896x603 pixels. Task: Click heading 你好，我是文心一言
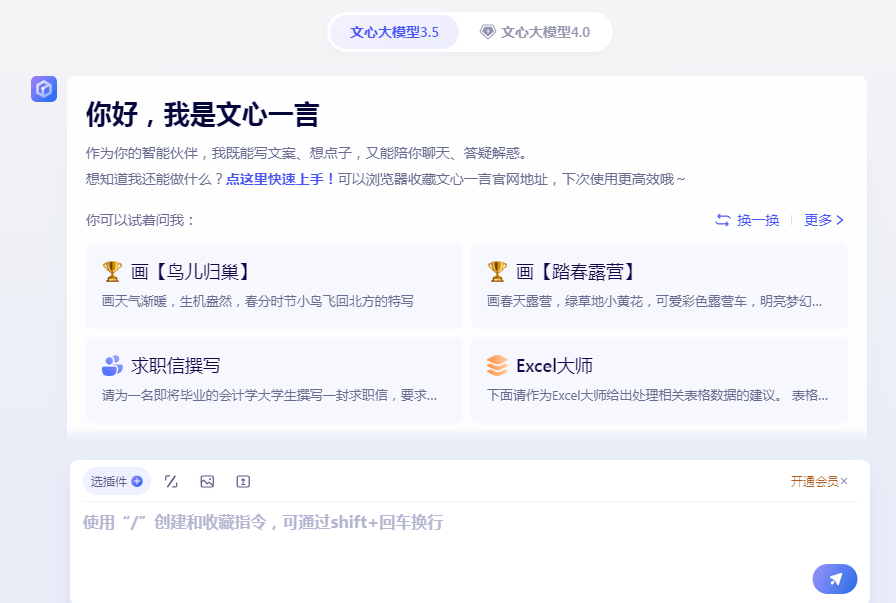[x=202, y=114]
